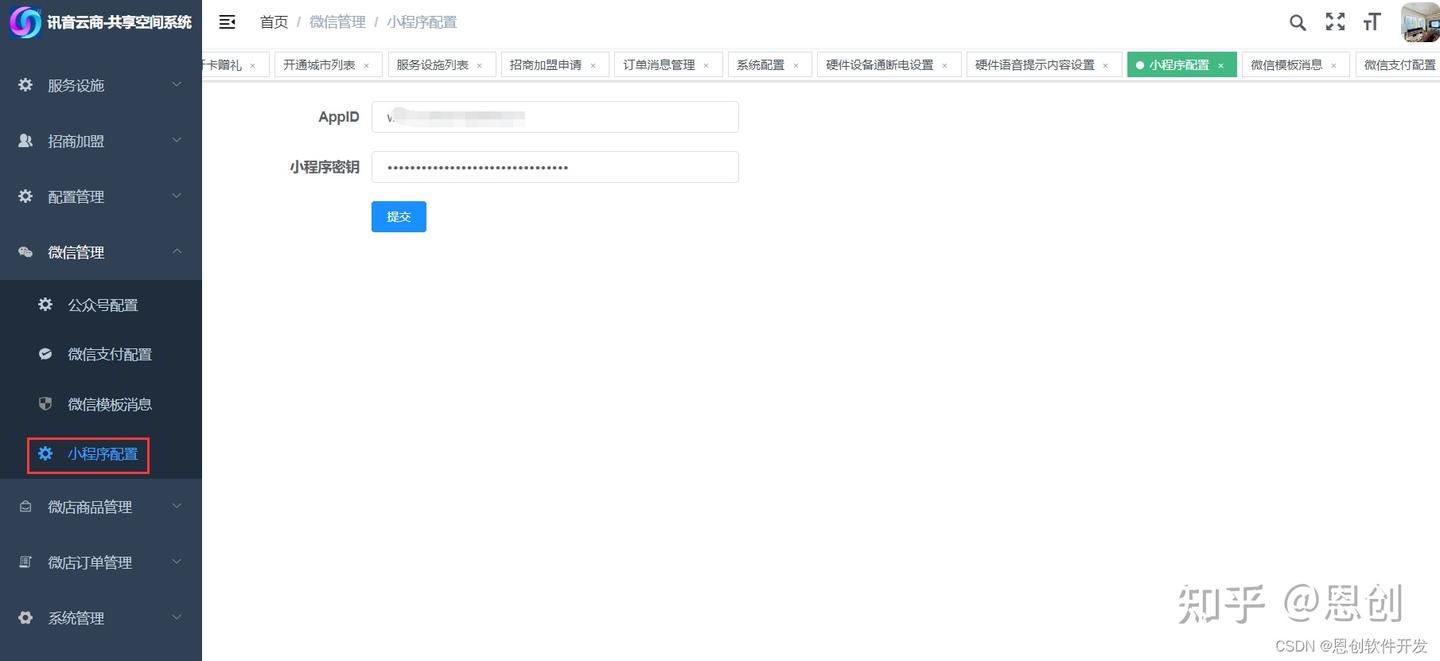Viewport: 1440px width, 661px height.
Task: Click the 提交 submit button
Action: click(399, 217)
